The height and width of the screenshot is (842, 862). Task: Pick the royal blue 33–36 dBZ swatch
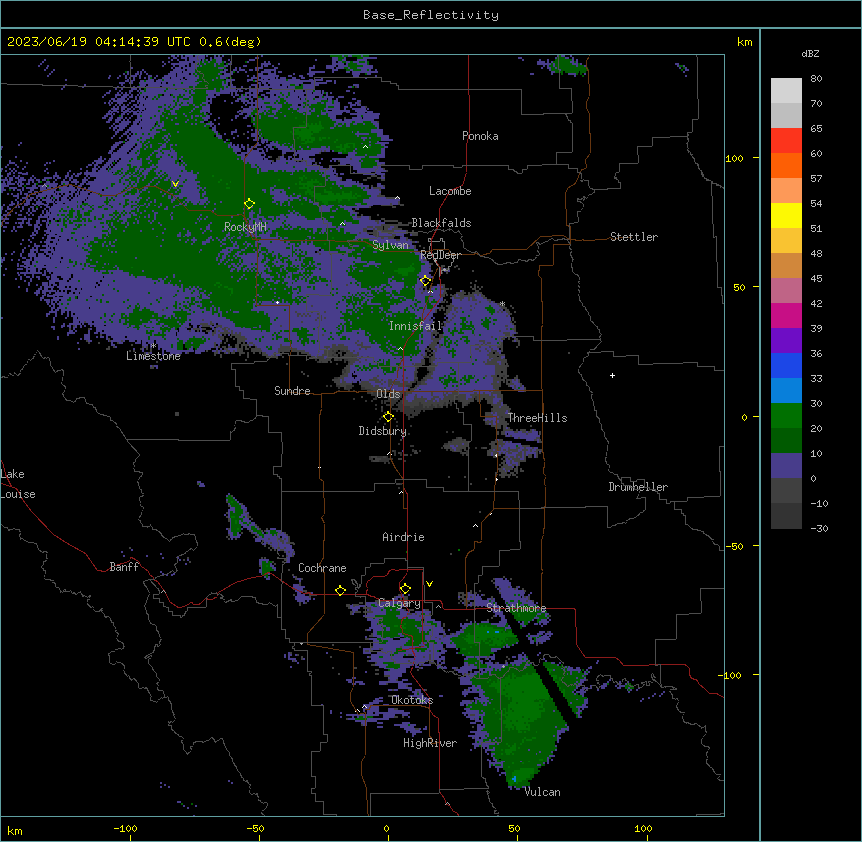point(786,365)
